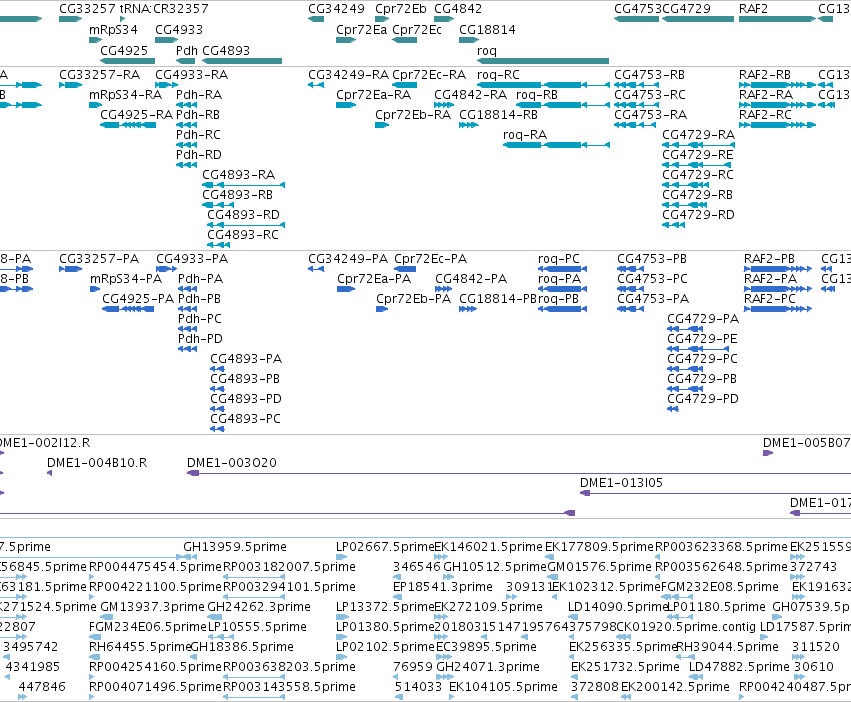
Task: Click the Cpr72Ea gene label
Action: point(361,30)
